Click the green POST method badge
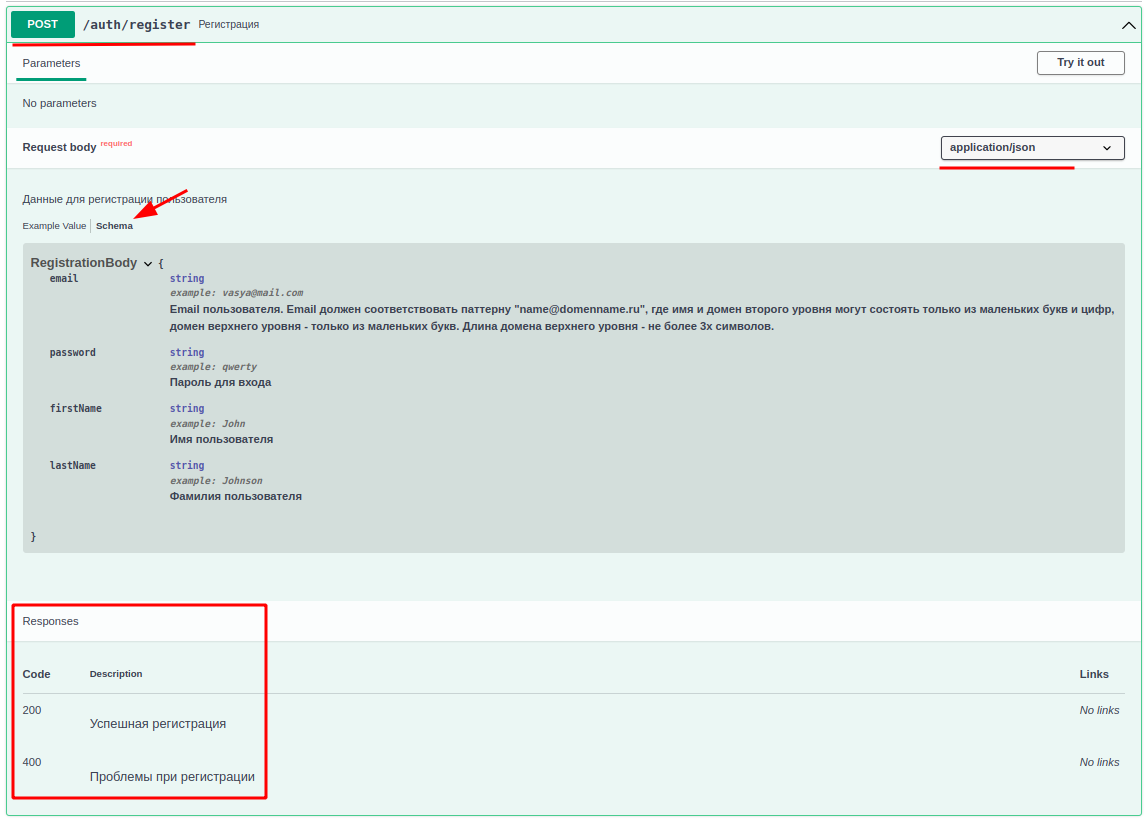1147x825 pixels. click(43, 24)
